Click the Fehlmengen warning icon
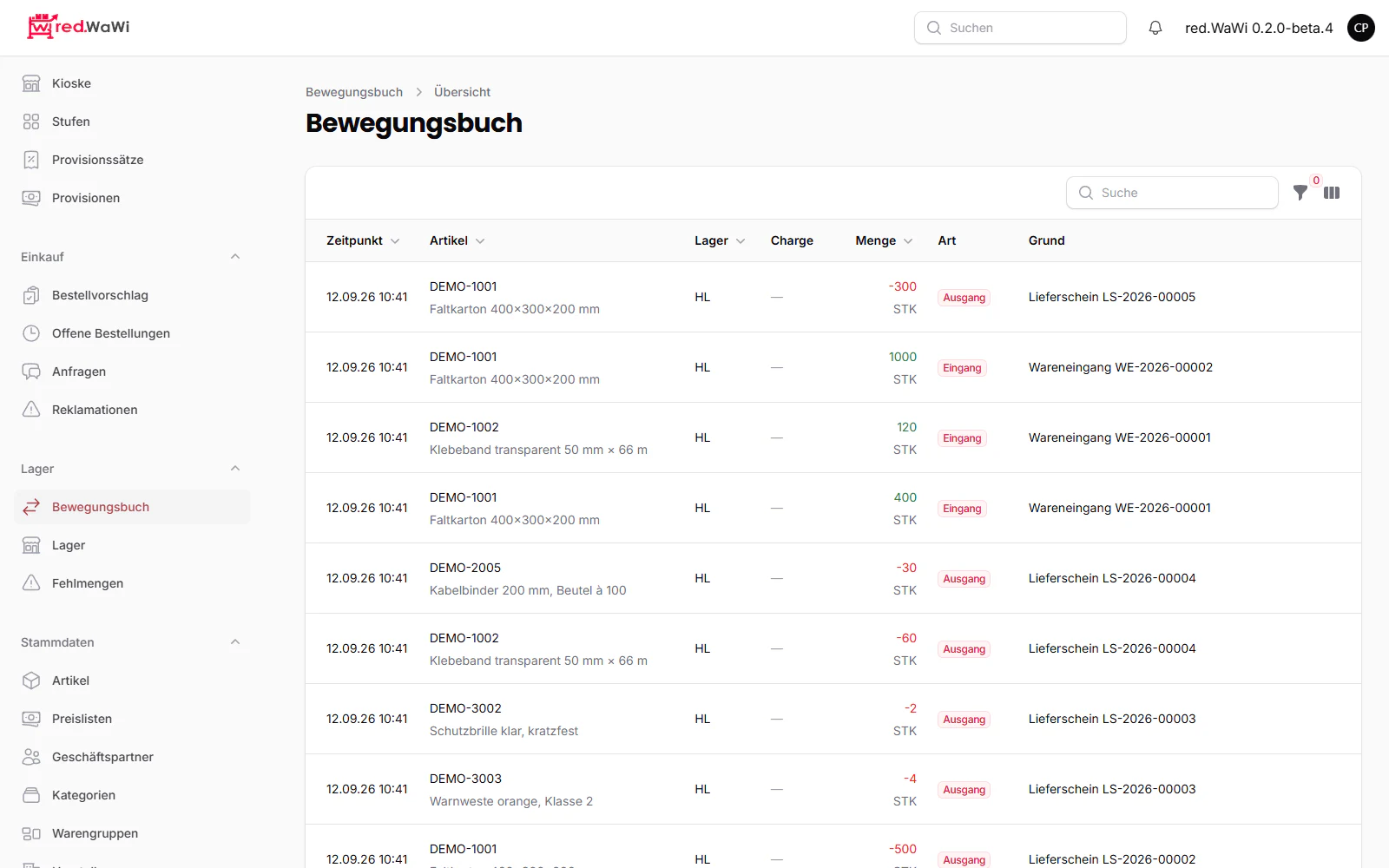 pos(31,583)
